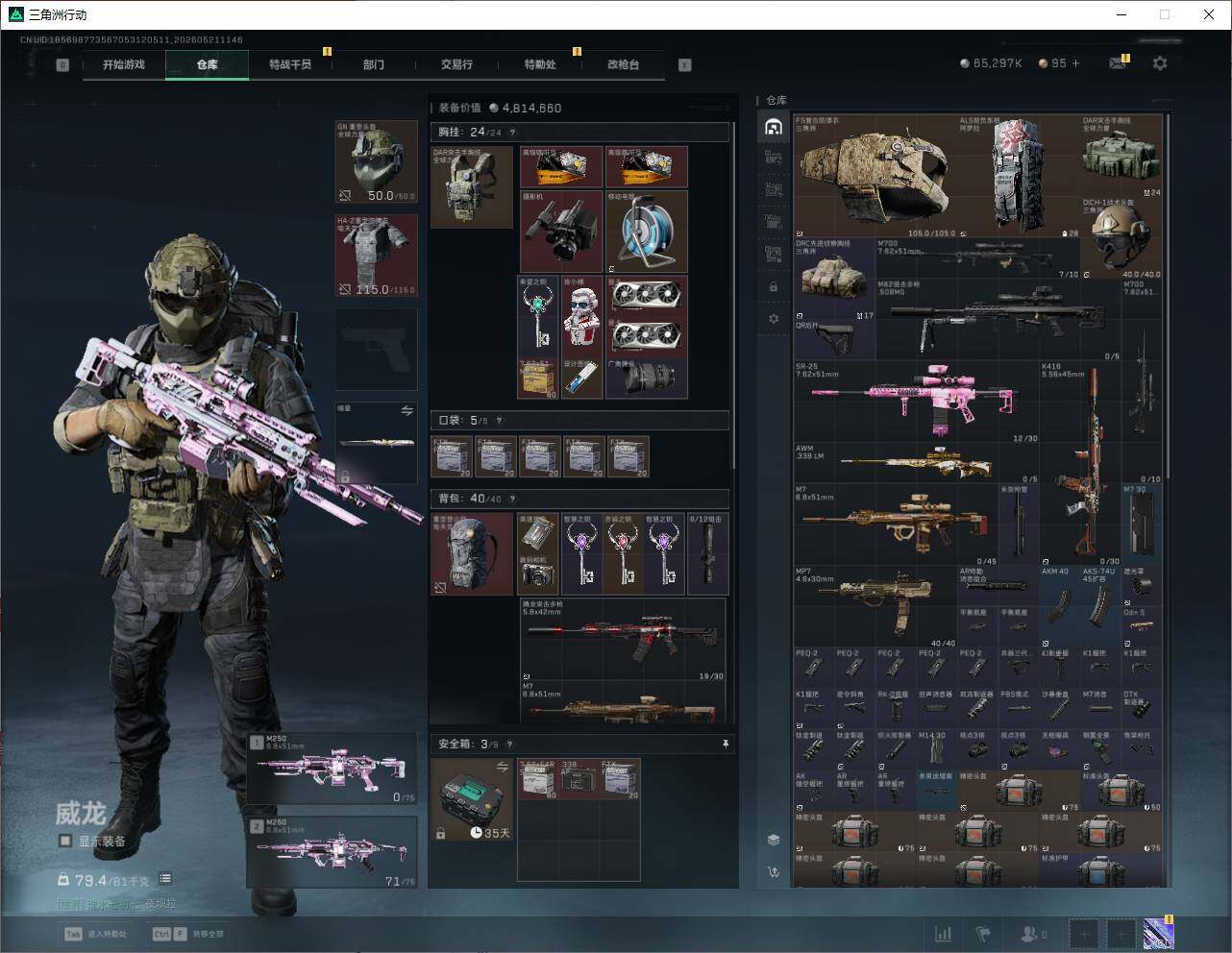
Task: Open the friends icon in bottom bar
Action: click(1031, 933)
